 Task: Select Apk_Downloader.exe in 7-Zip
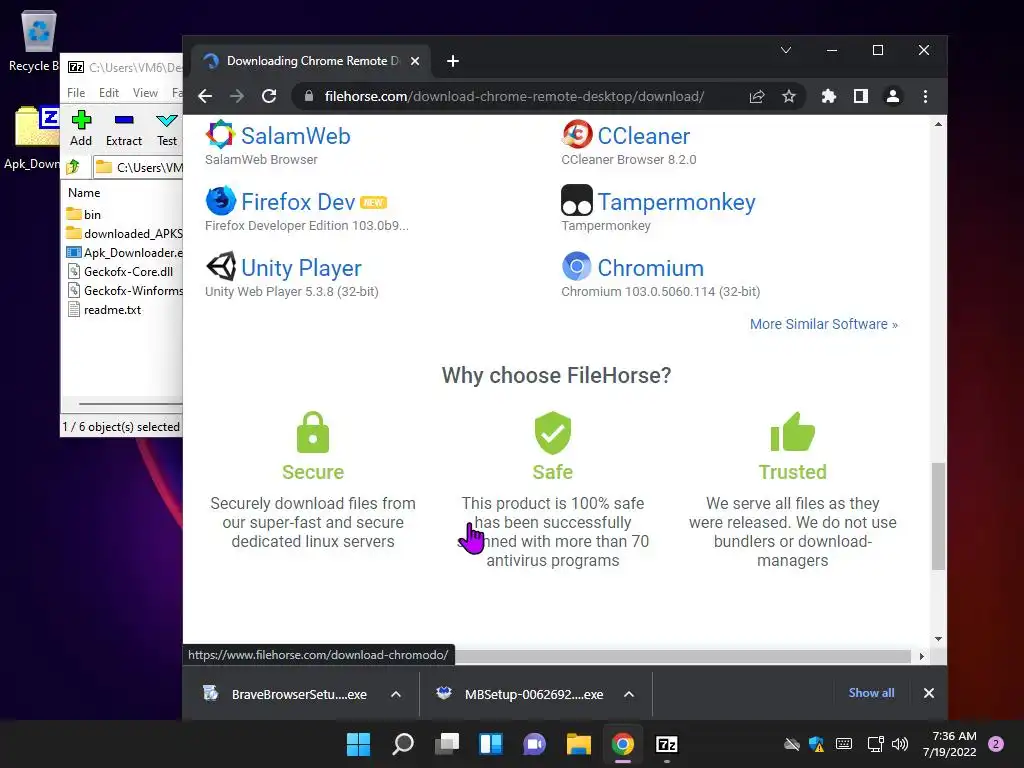[x=124, y=253]
